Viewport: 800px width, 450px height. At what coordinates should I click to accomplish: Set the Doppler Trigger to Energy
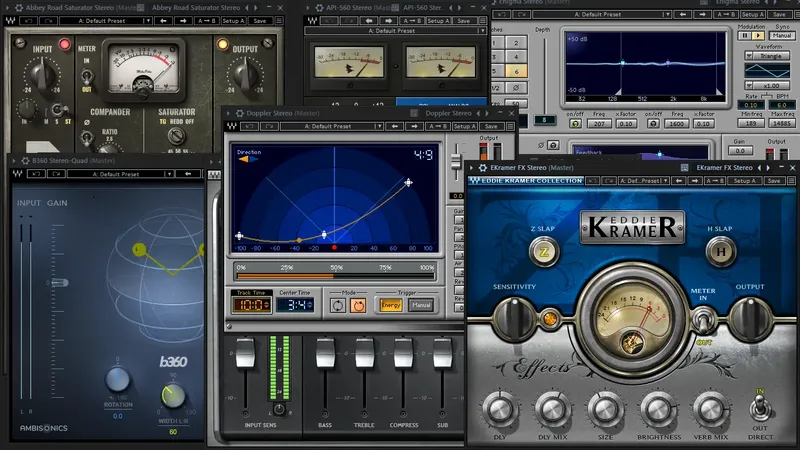point(391,305)
